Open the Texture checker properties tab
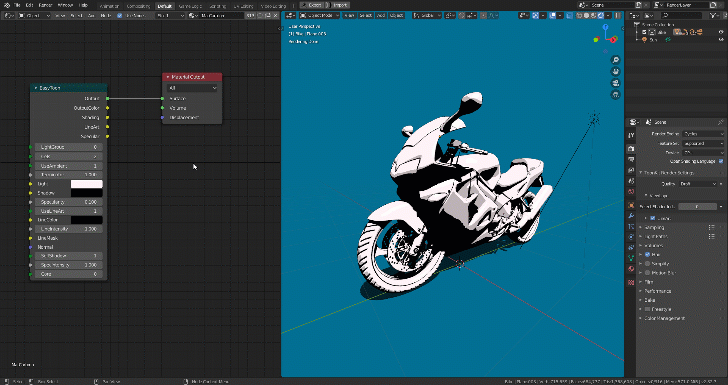The image size is (728, 385). 631,281
